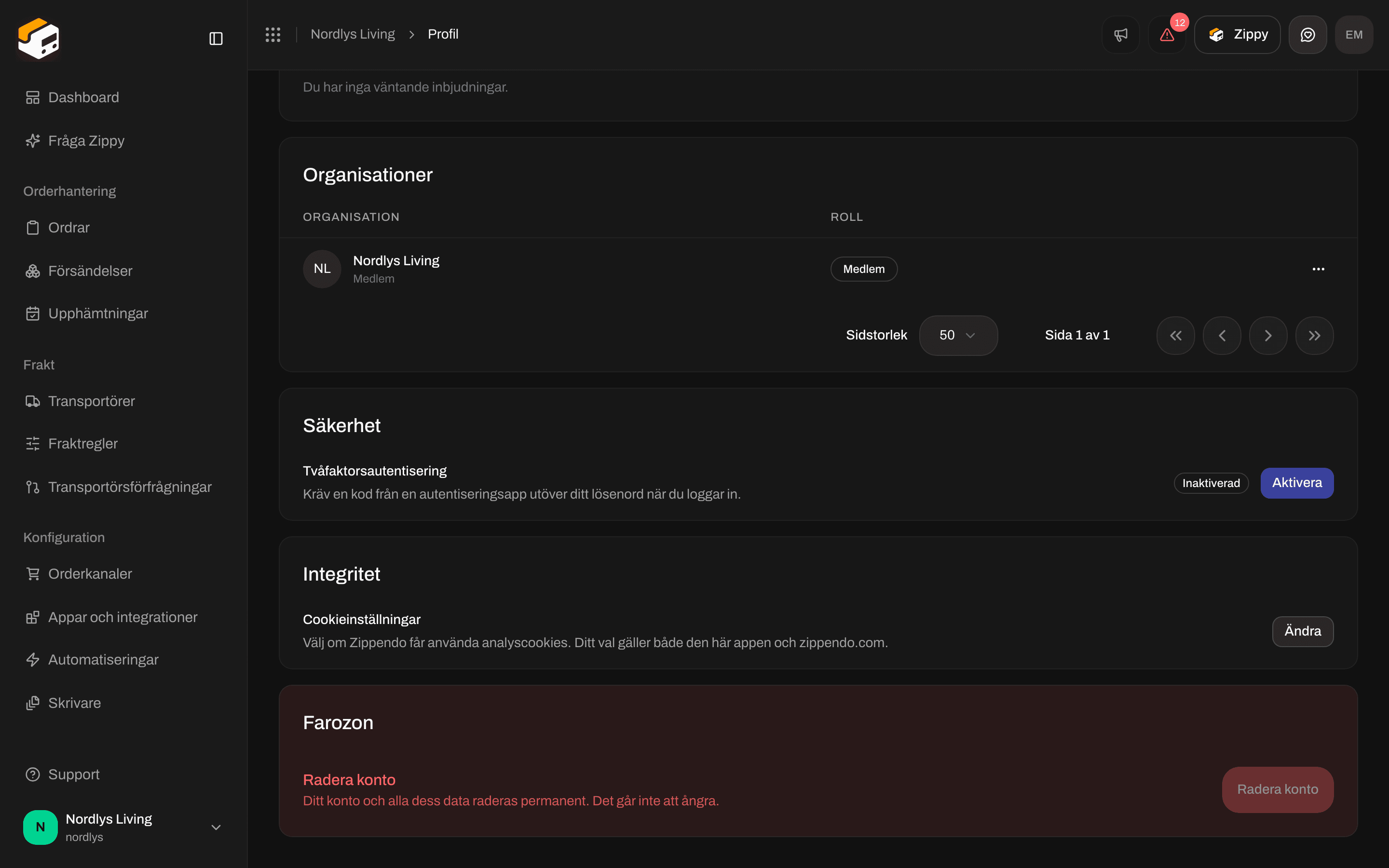1389x868 pixels.
Task: Open the chat support icon
Action: [x=1307, y=34]
